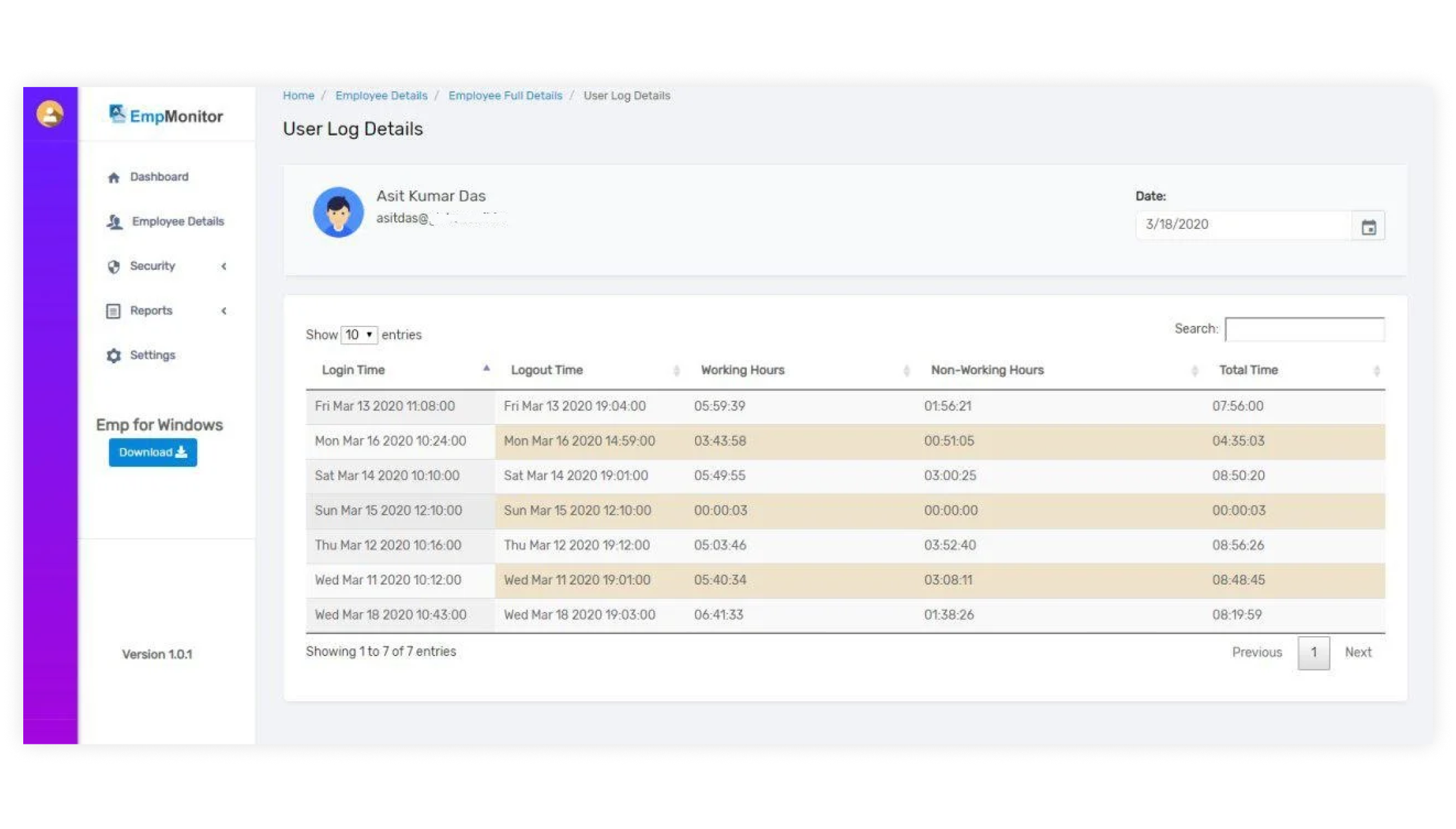Select page 1 pagination button
1456x829 pixels.
point(1314,651)
